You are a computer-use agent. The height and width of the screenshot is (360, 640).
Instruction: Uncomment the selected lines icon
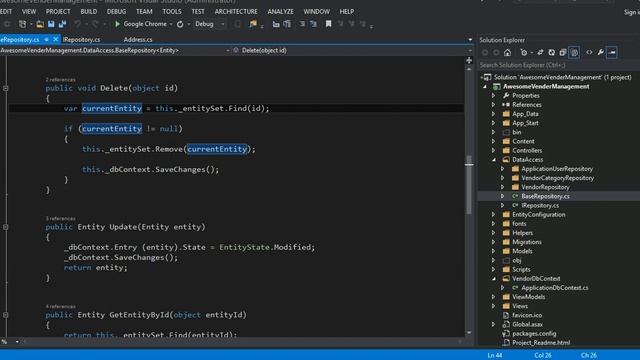point(313,24)
